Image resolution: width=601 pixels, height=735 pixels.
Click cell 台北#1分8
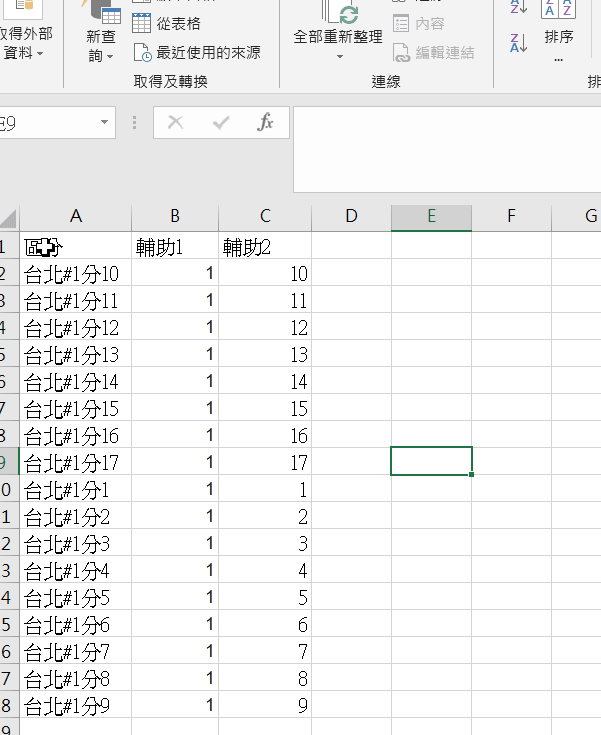click(75, 678)
